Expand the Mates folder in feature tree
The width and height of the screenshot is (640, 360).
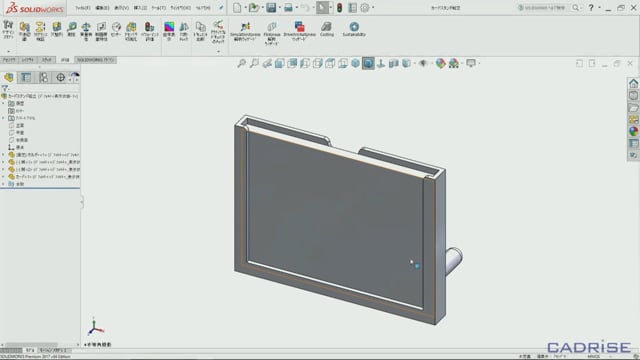click(x=3, y=184)
